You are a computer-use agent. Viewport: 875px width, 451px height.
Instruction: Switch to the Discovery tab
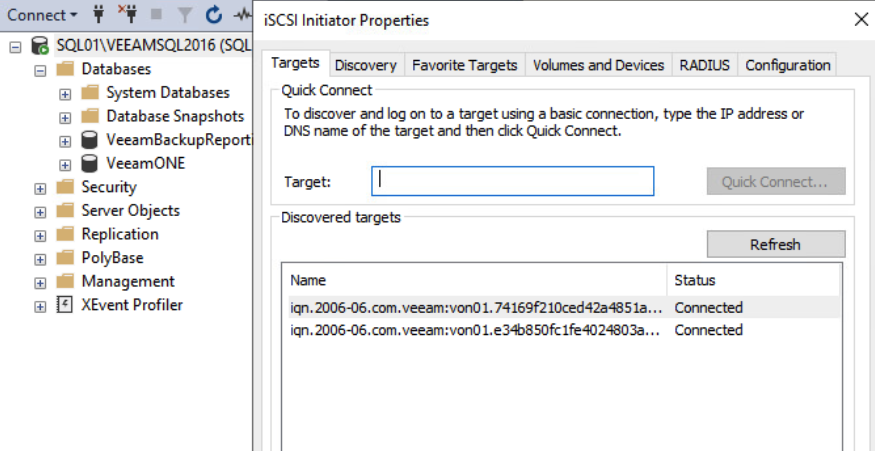click(365, 65)
